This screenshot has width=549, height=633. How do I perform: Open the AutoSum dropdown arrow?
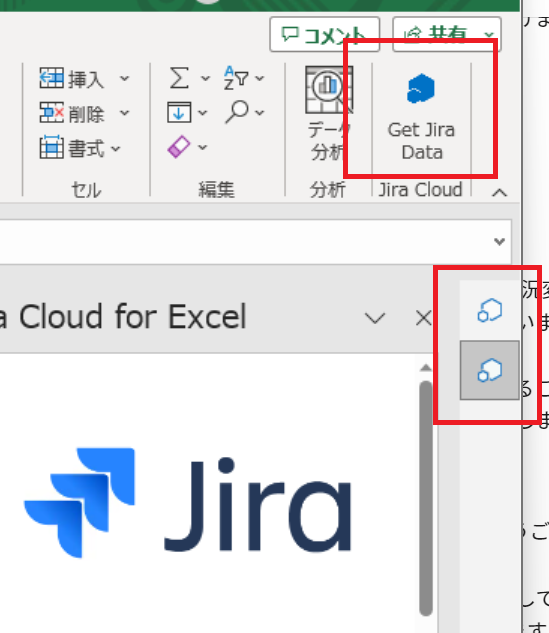205,78
